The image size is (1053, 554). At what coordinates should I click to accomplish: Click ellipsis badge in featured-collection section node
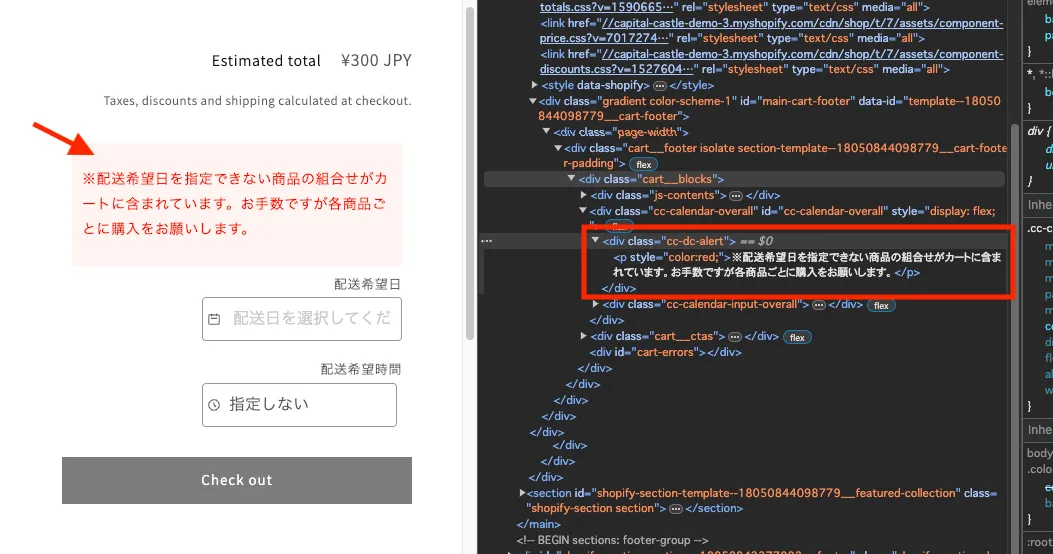pyautogui.click(x=675, y=508)
